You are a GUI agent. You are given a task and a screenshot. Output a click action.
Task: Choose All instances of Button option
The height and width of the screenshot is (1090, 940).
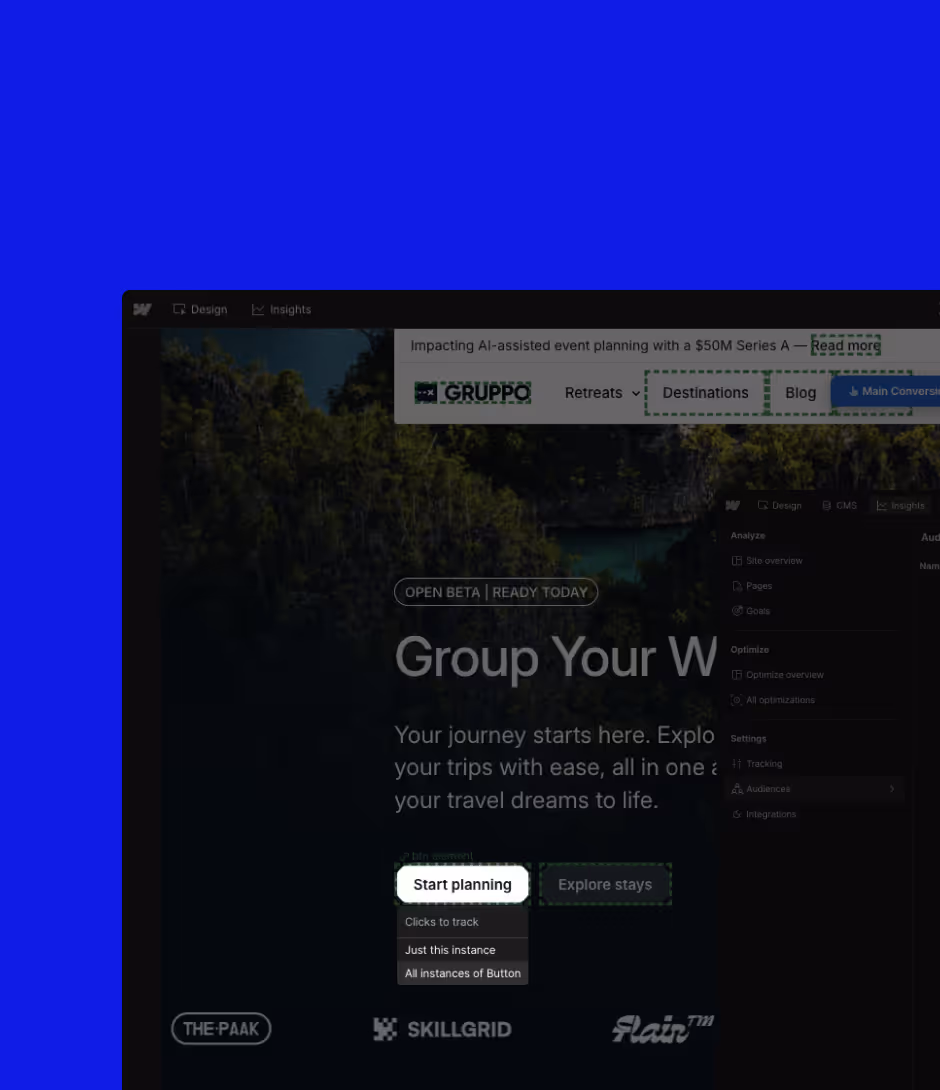point(462,973)
